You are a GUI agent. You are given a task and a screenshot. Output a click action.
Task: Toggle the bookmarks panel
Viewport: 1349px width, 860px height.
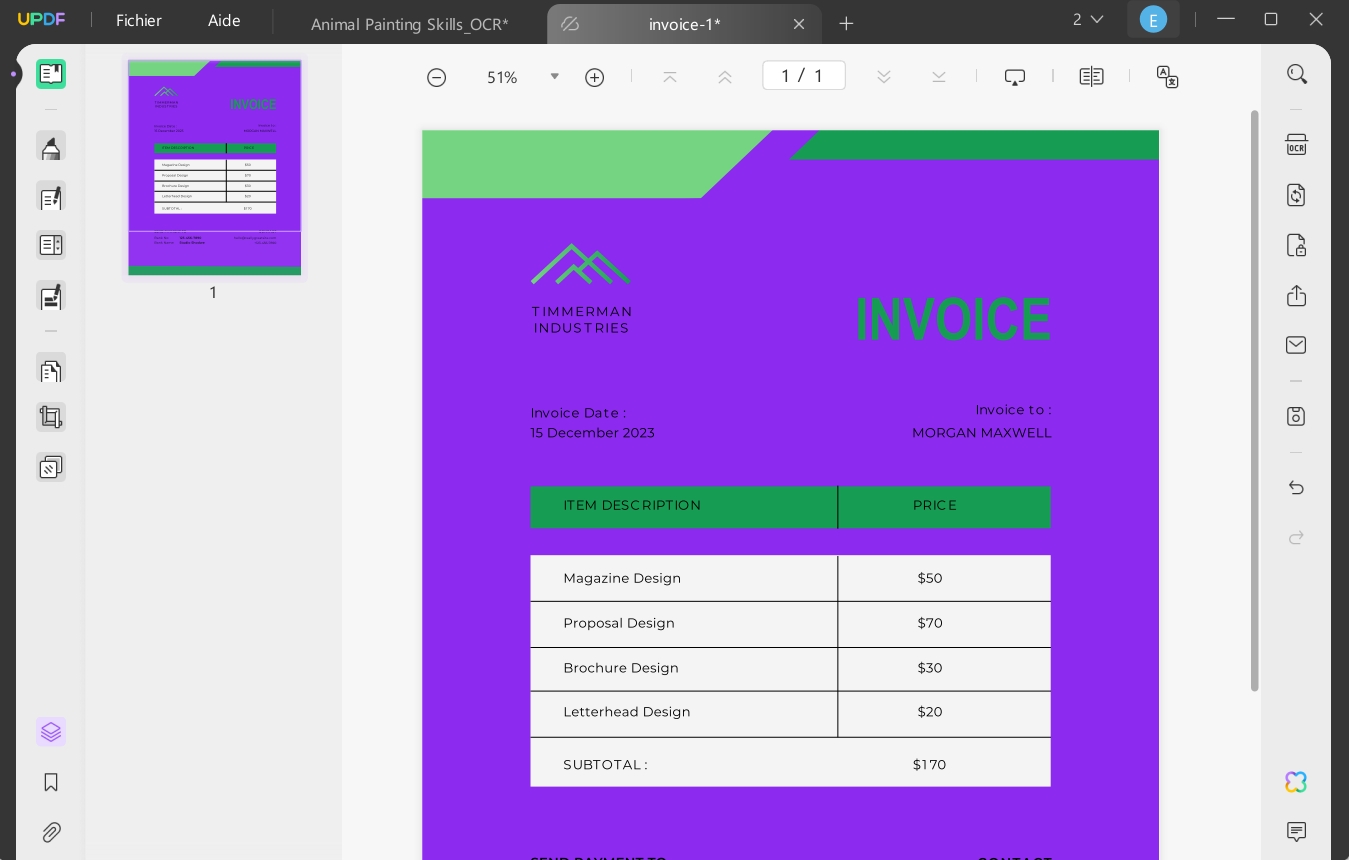pyautogui.click(x=51, y=782)
